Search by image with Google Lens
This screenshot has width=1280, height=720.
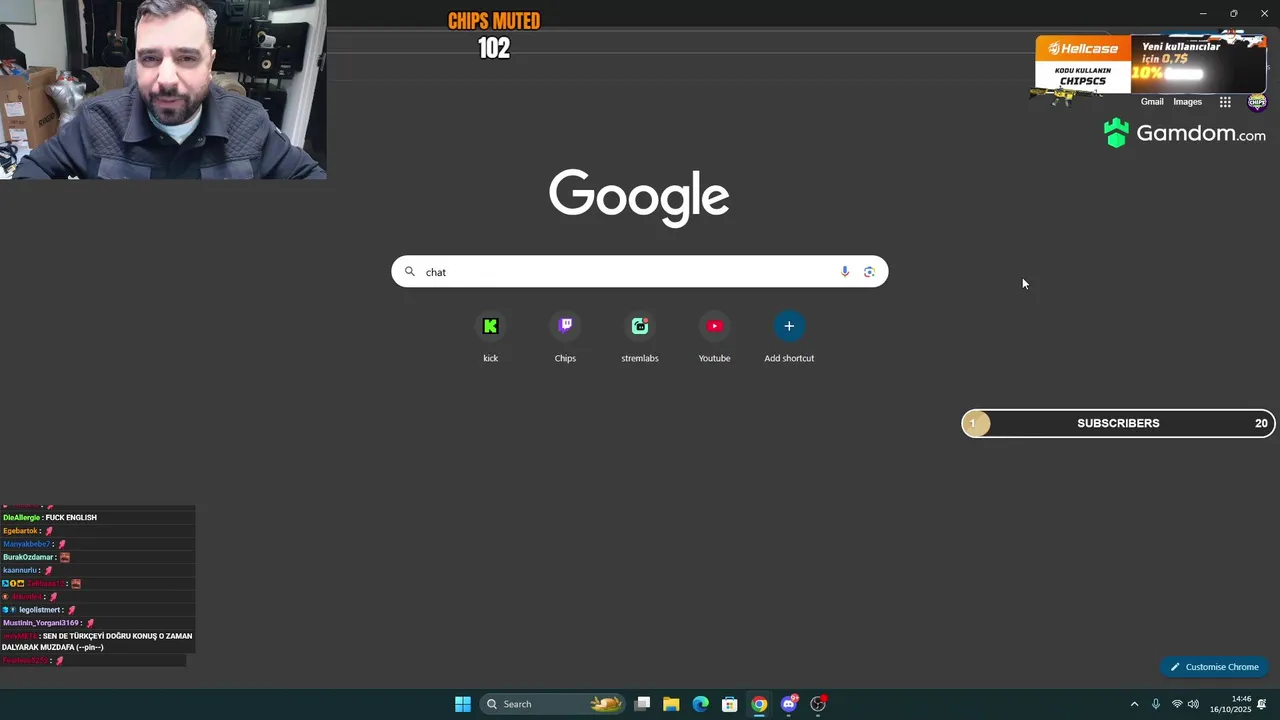click(869, 272)
